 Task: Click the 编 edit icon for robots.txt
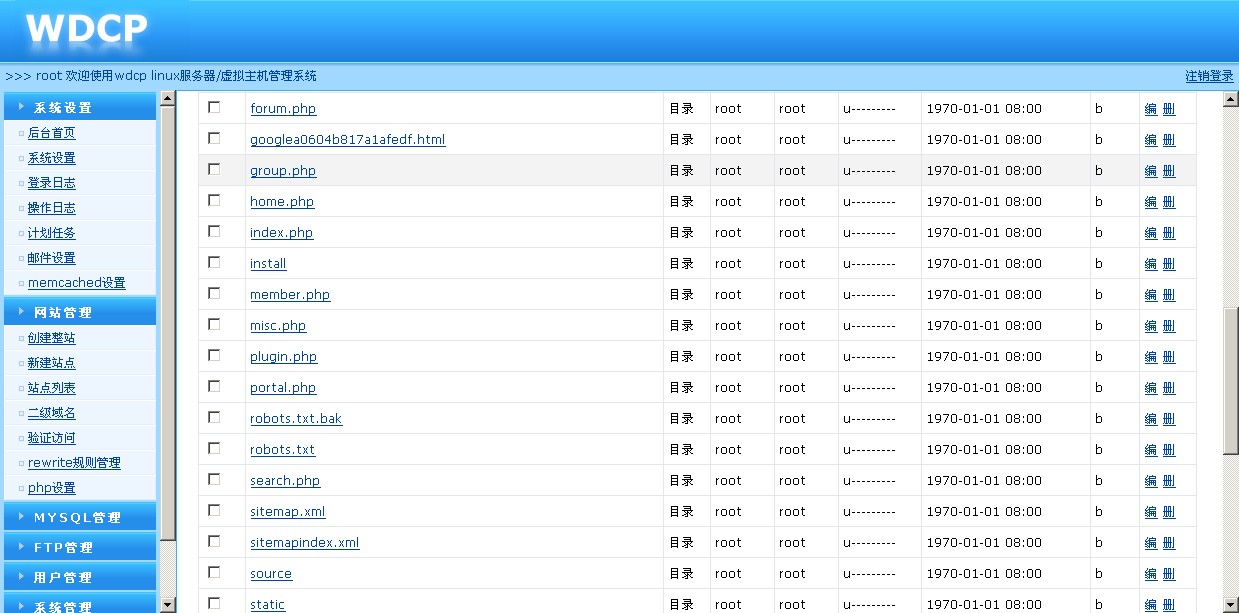click(x=1150, y=450)
